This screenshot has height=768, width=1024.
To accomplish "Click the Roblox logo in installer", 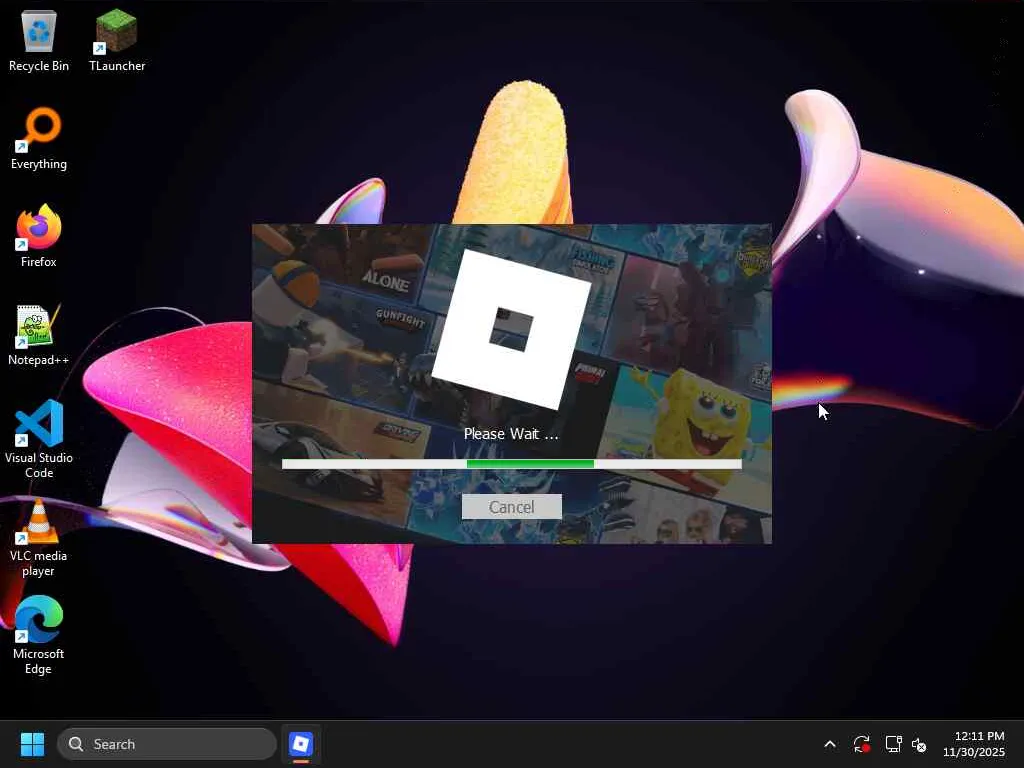I will tap(511, 330).
